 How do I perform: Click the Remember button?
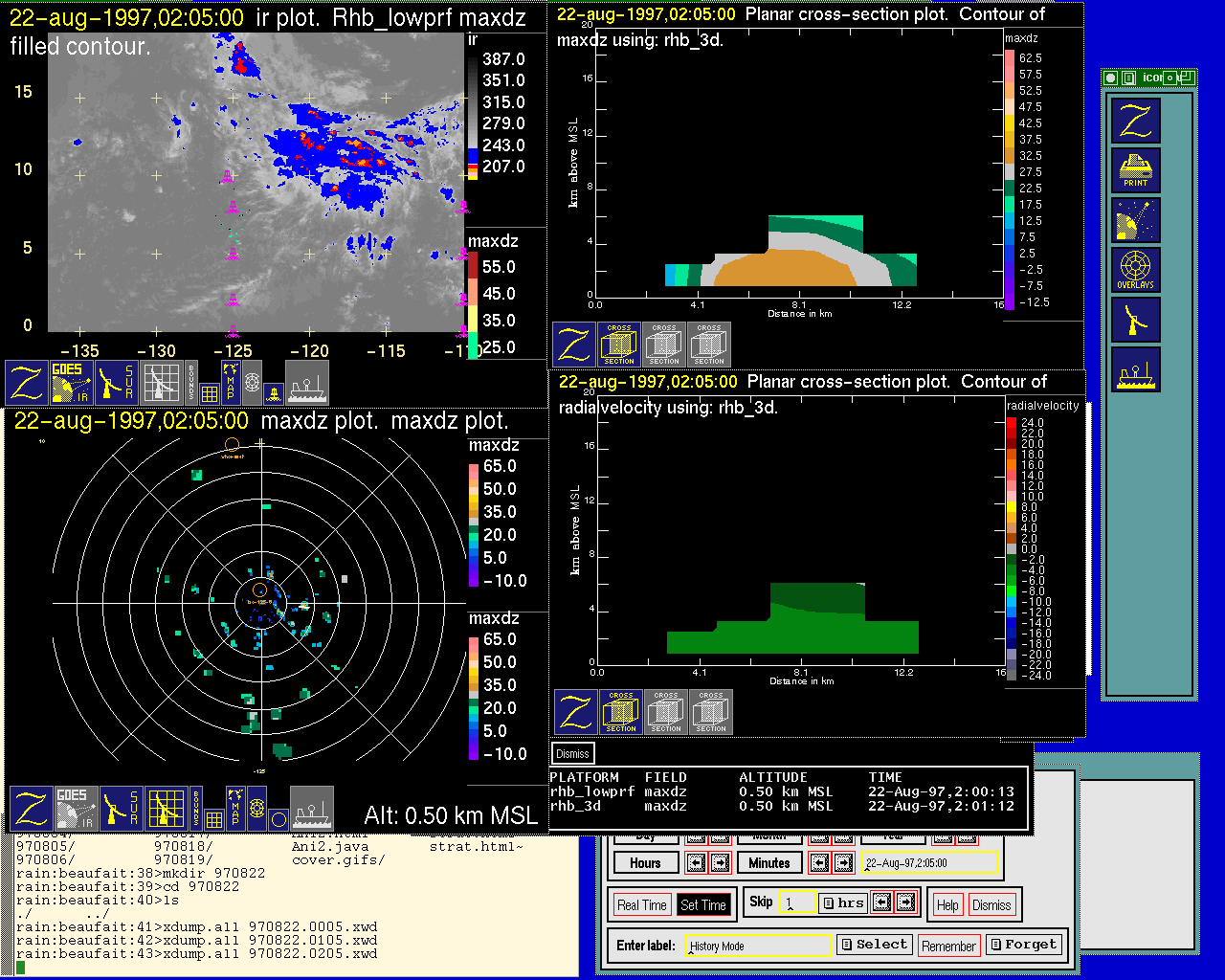tap(948, 946)
